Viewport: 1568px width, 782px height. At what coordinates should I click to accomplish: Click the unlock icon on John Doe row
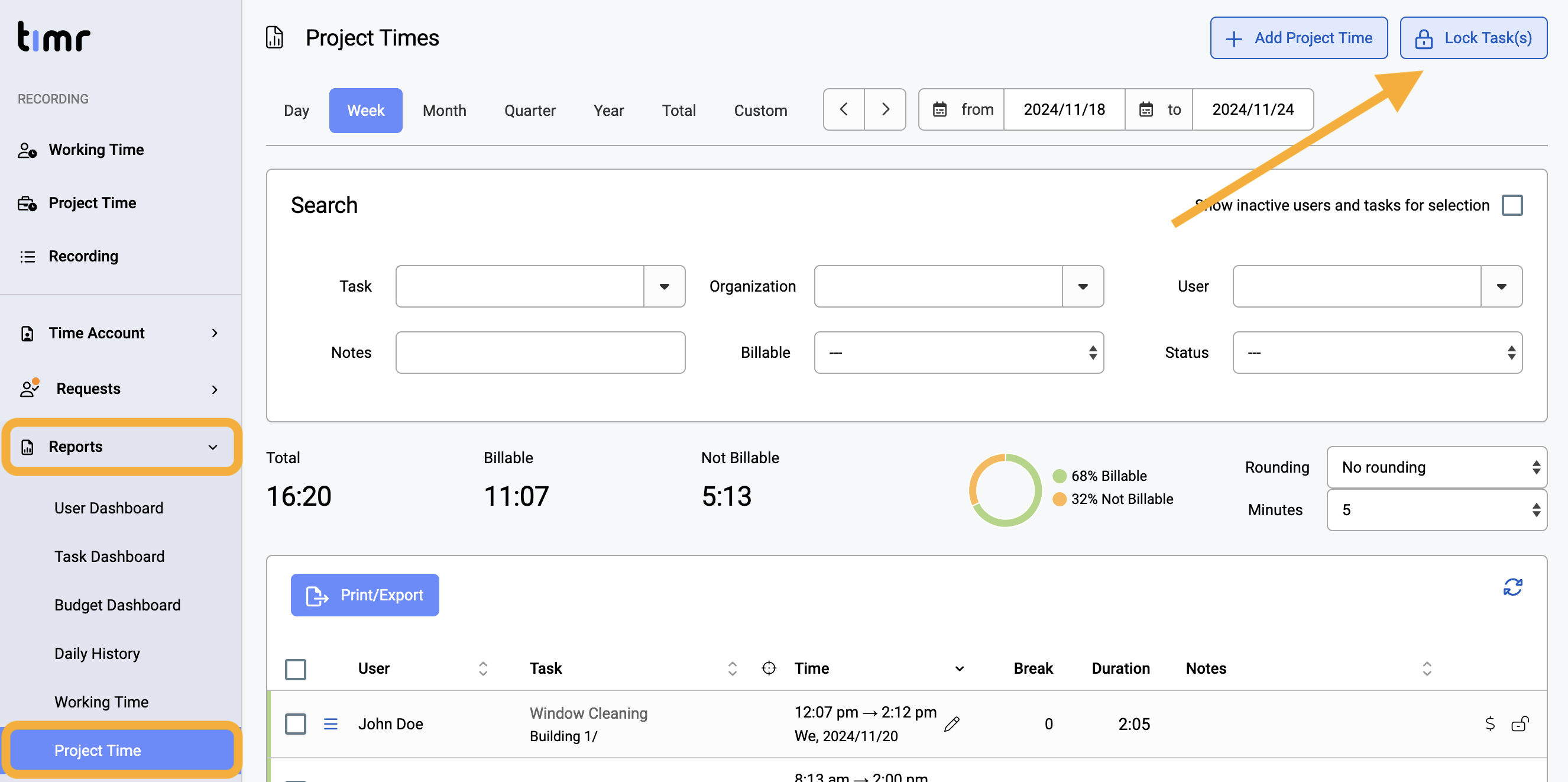point(1520,723)
